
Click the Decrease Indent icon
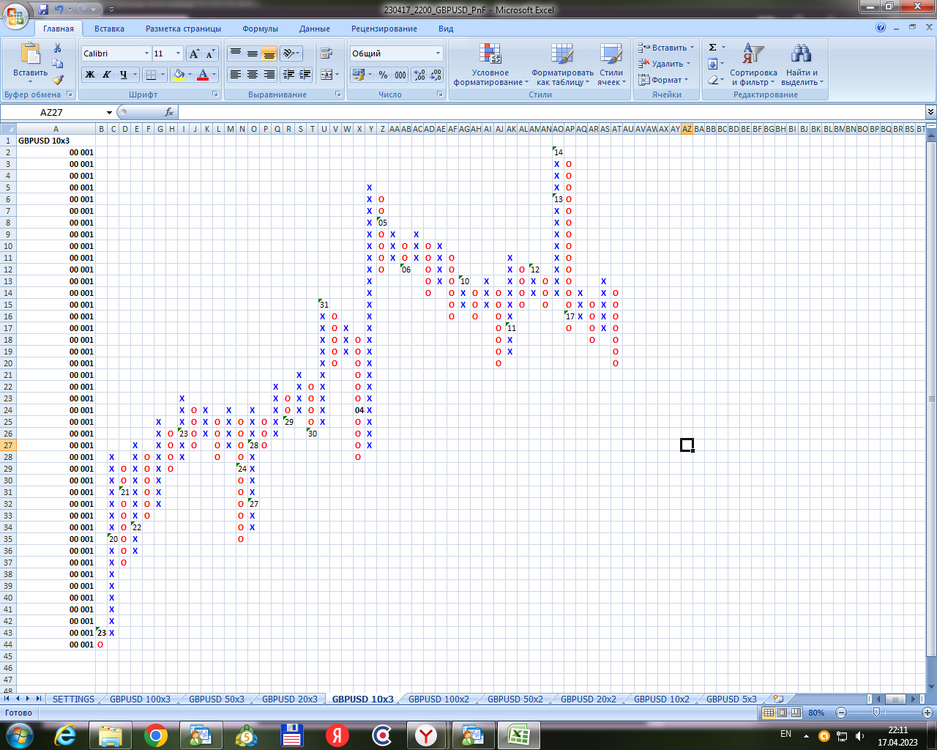[x=289, y=75]
